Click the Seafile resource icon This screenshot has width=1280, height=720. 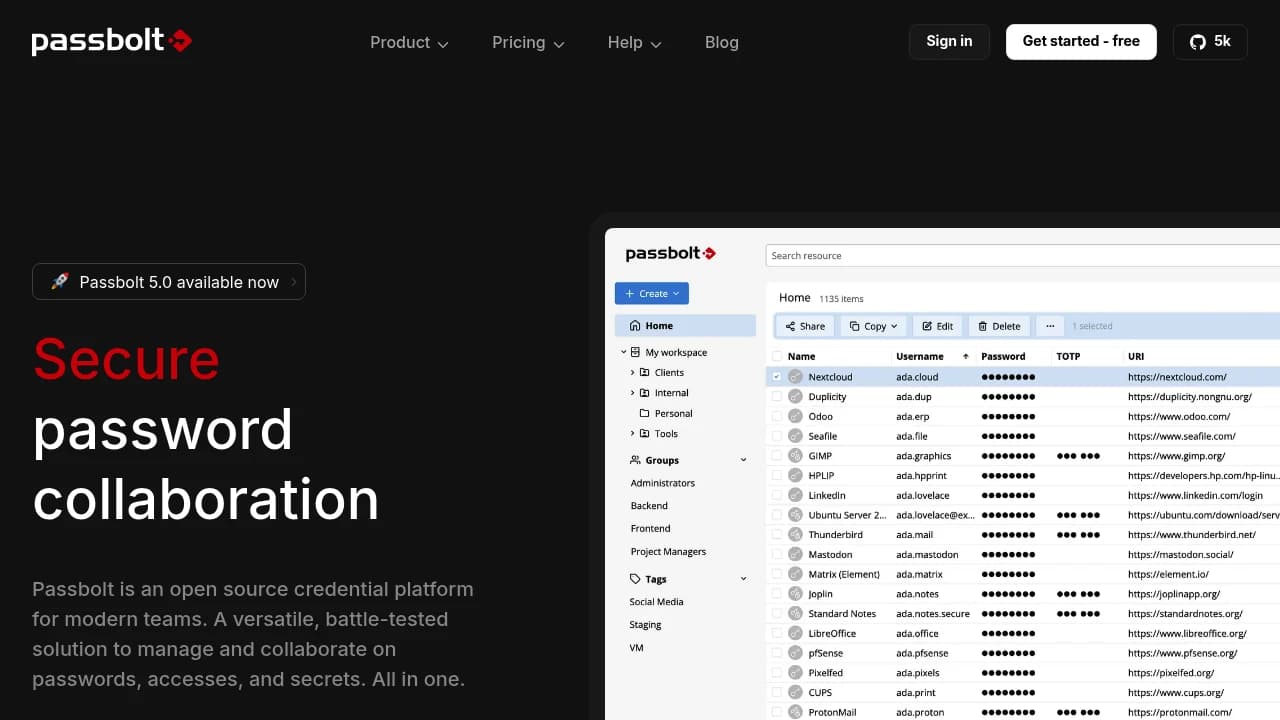pos(796,436)
